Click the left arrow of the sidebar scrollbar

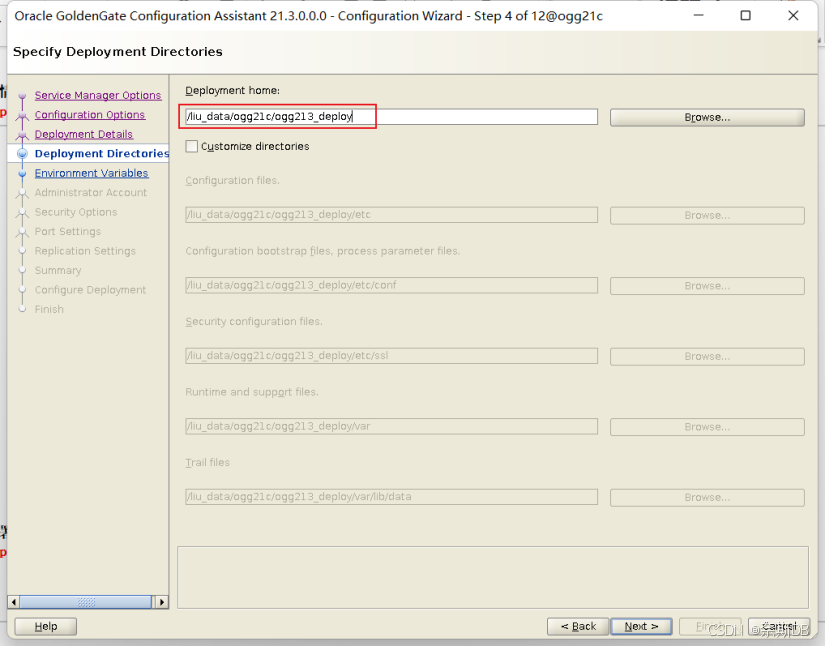coord(14,602)
